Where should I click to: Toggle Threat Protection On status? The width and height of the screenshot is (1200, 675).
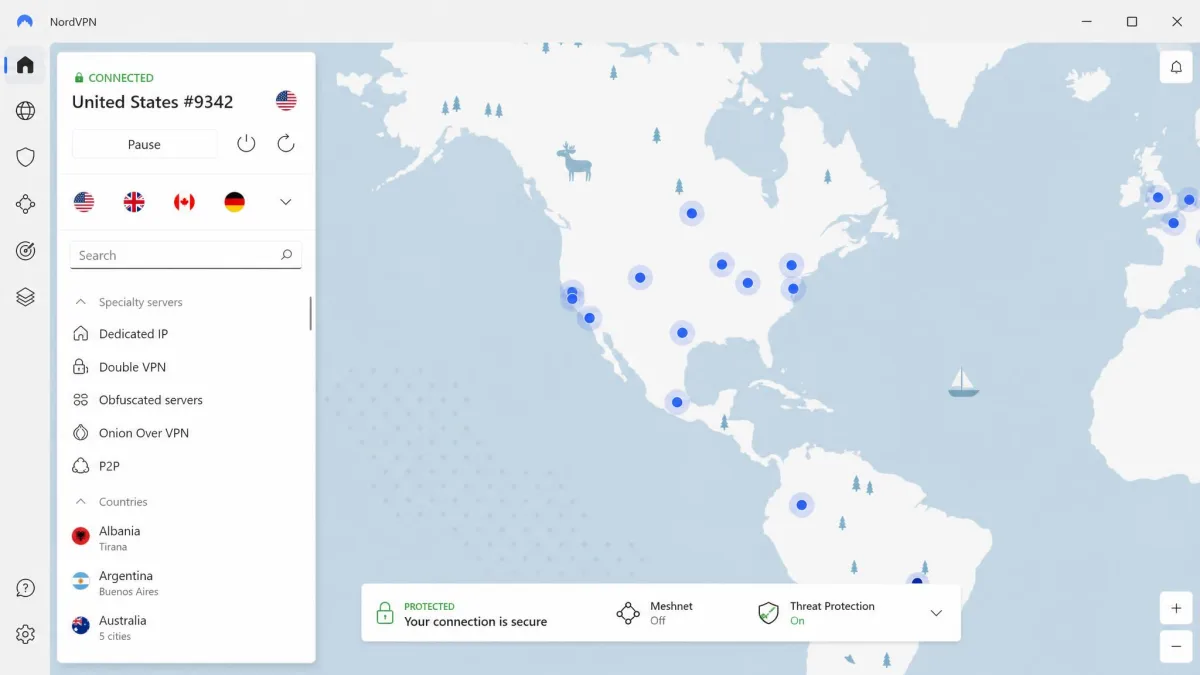coord(832,613)
